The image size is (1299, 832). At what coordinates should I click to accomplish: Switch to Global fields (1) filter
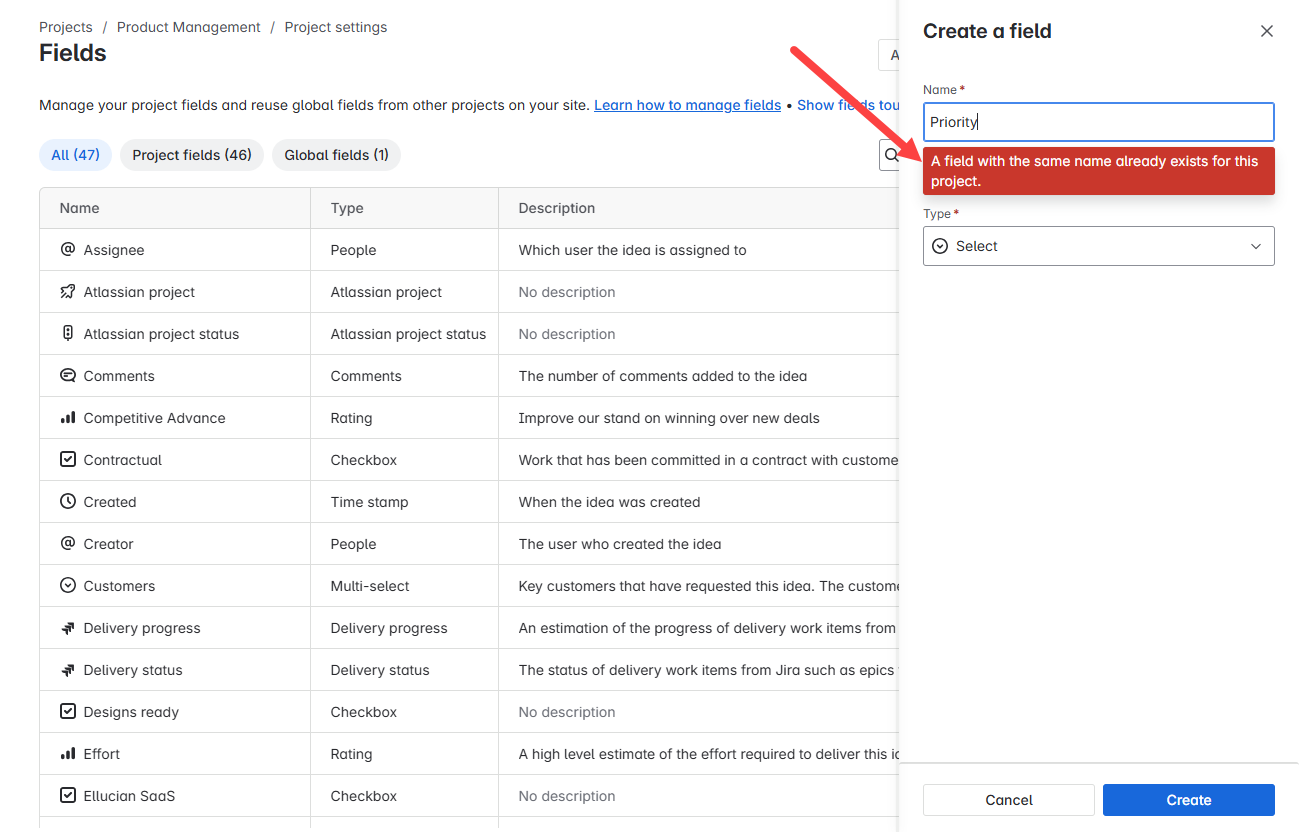pyautogui.click(x=336, y=155)
